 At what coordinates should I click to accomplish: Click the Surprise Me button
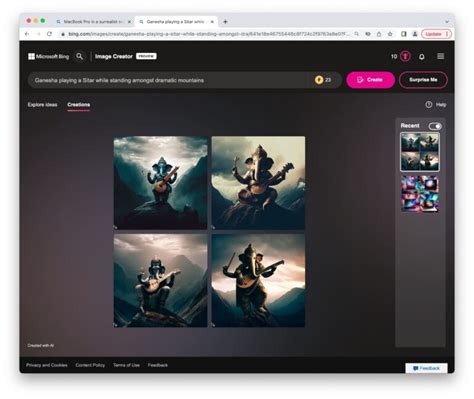click(423, 80)
